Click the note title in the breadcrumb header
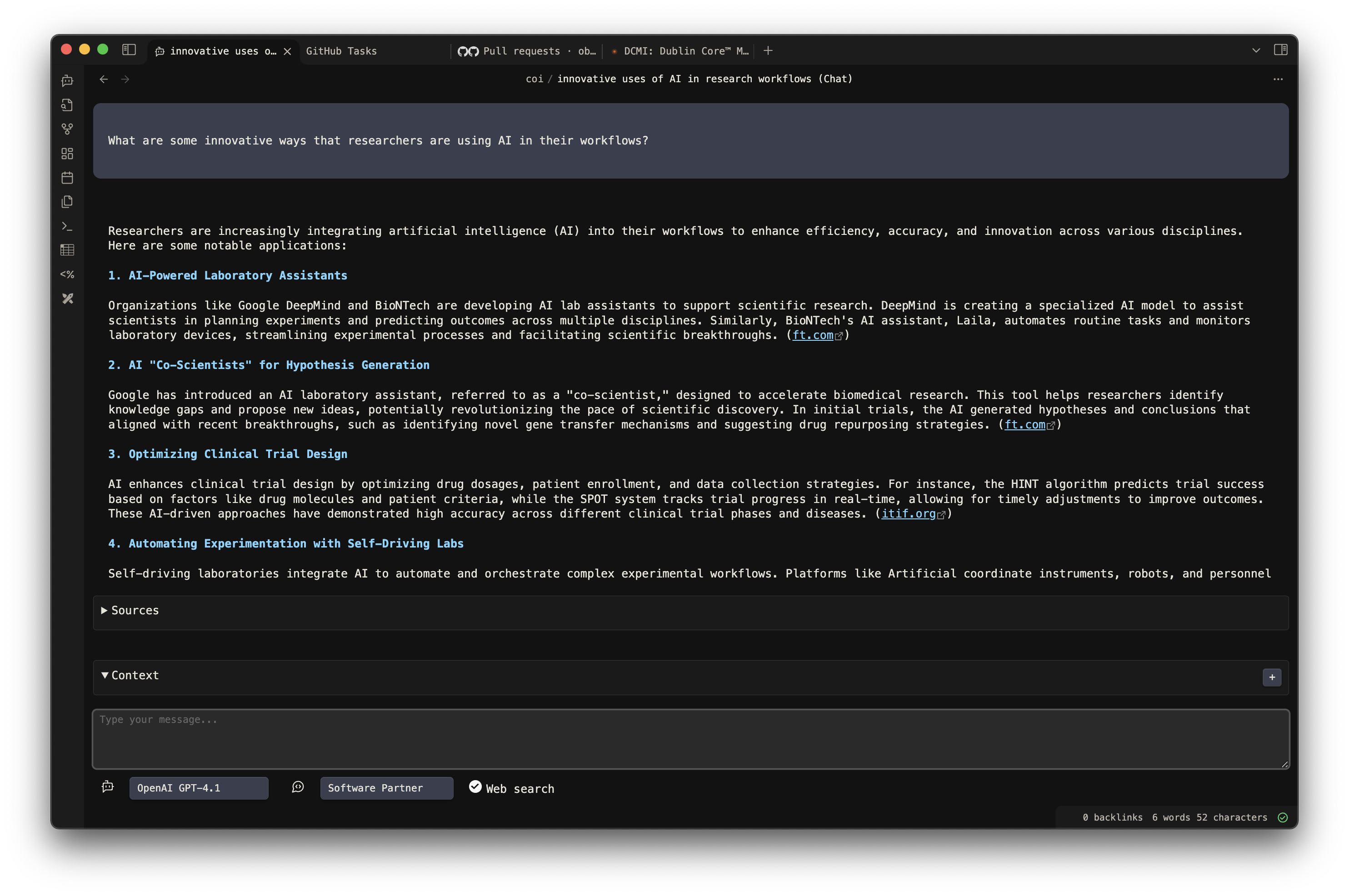Image resolution: width=1349 pixels, height=896 pixels. pos(705,79)
